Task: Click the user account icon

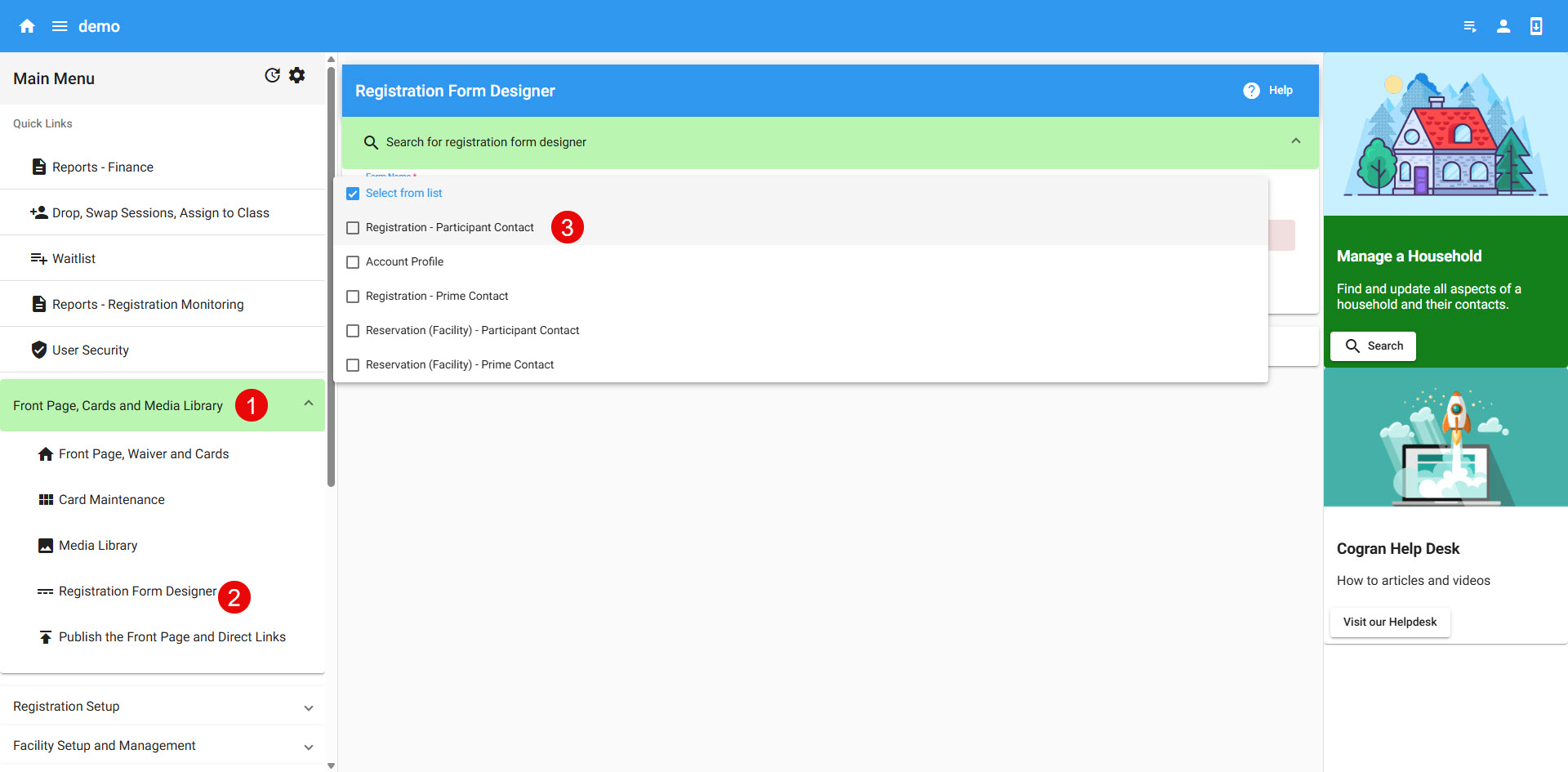Action: pyautogui.click(x=1503, y=26)
